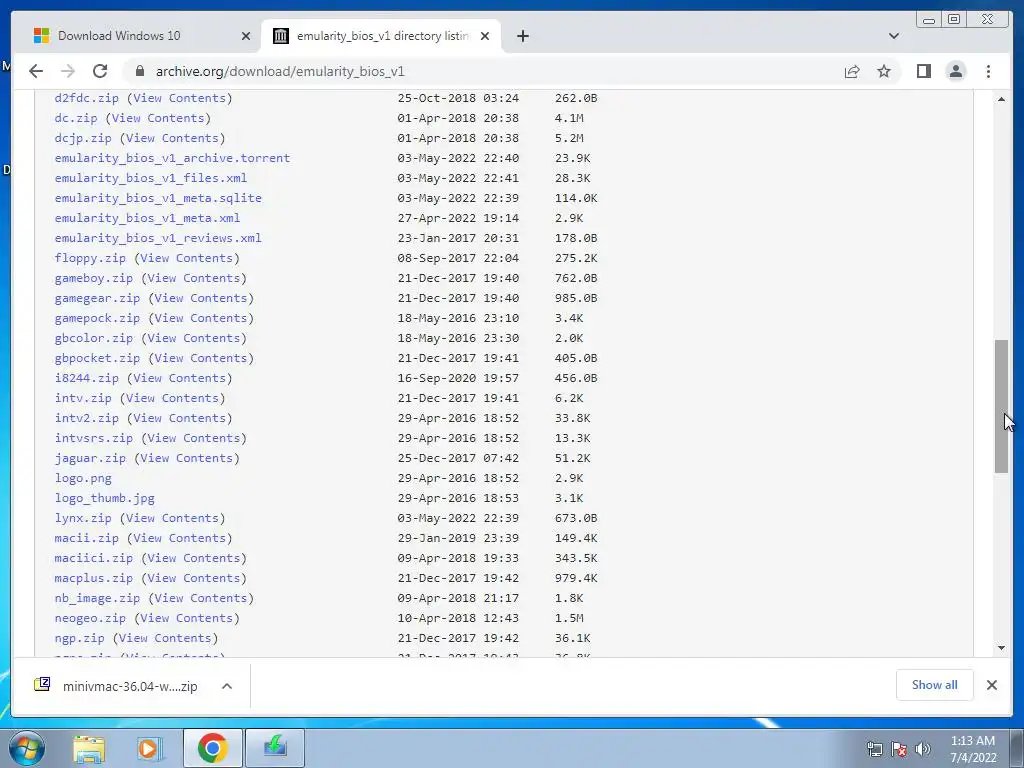Viewport: 1024px width, 768px height.
Task: Select emularity_bios_v1 directory listing tab
Action: pos(381,36)
